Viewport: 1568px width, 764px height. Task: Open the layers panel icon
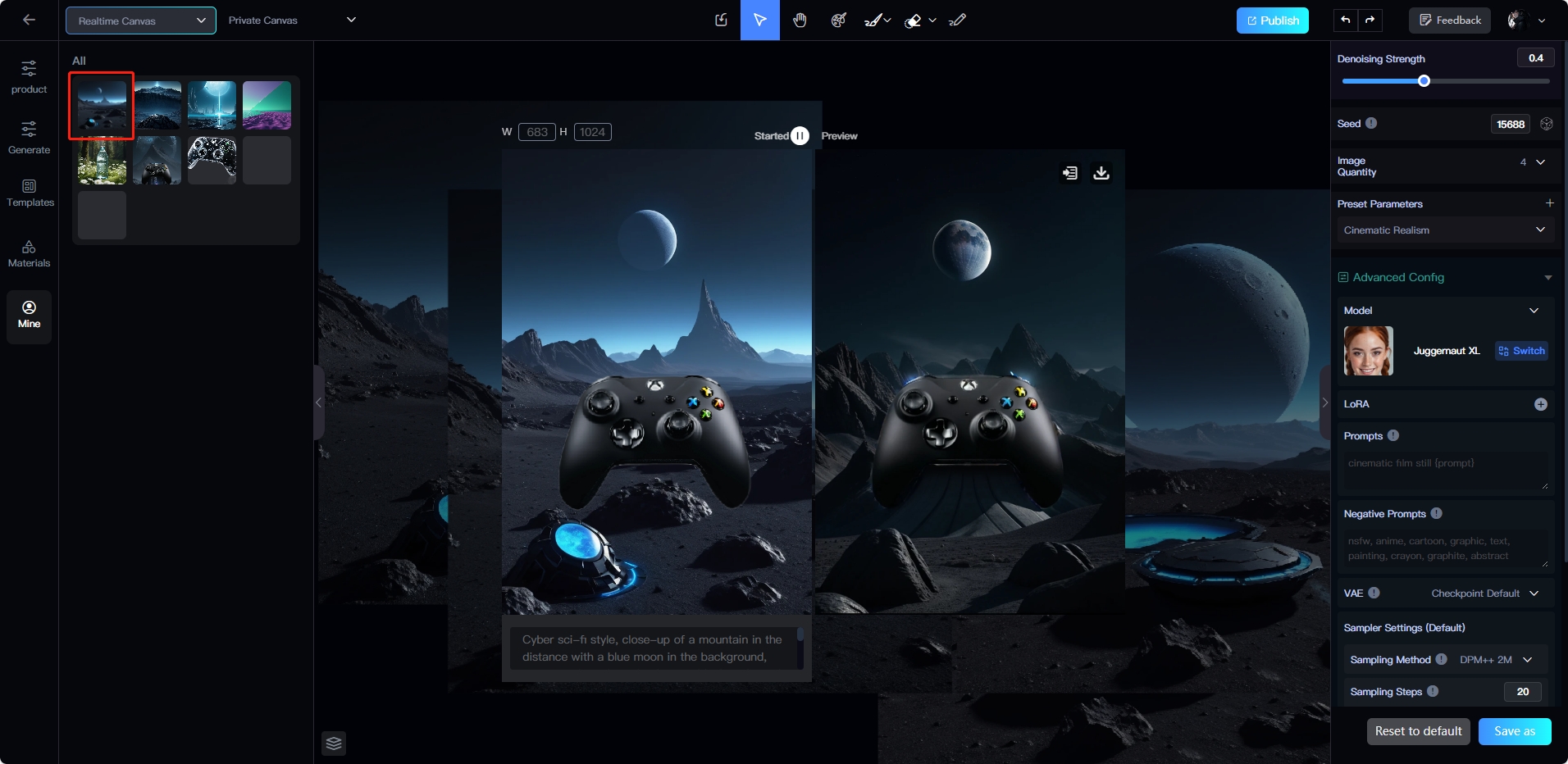[x=334, y=744]
